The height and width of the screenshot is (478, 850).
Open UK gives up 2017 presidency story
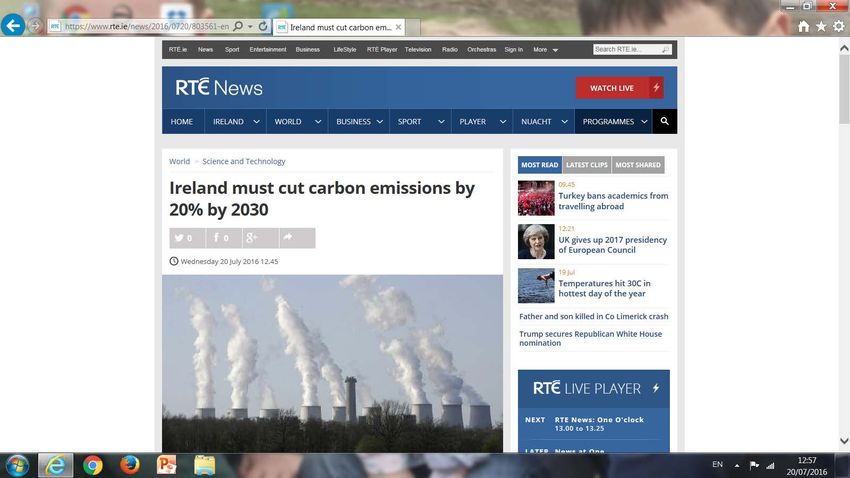coord(613,245)
